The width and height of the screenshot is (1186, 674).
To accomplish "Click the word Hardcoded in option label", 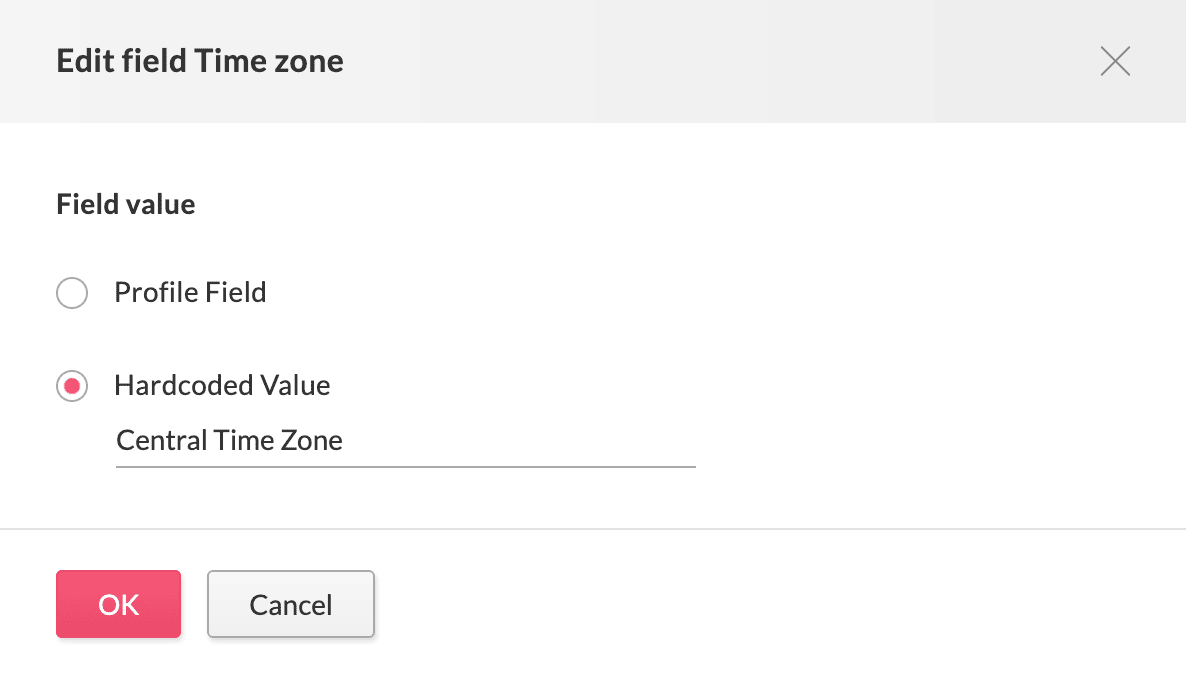I will coord(184,385).
